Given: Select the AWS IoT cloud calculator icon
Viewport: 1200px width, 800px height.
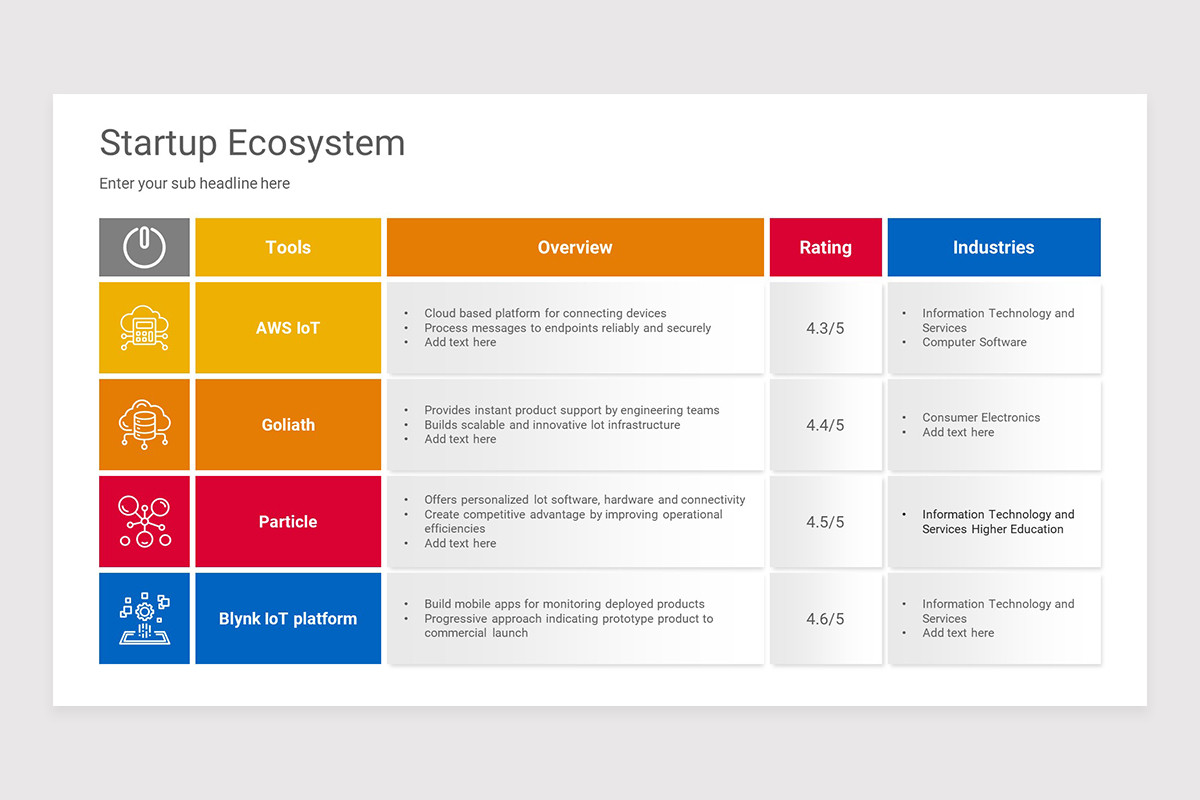Looking at the screenshot, I should [x=144, y=328].
